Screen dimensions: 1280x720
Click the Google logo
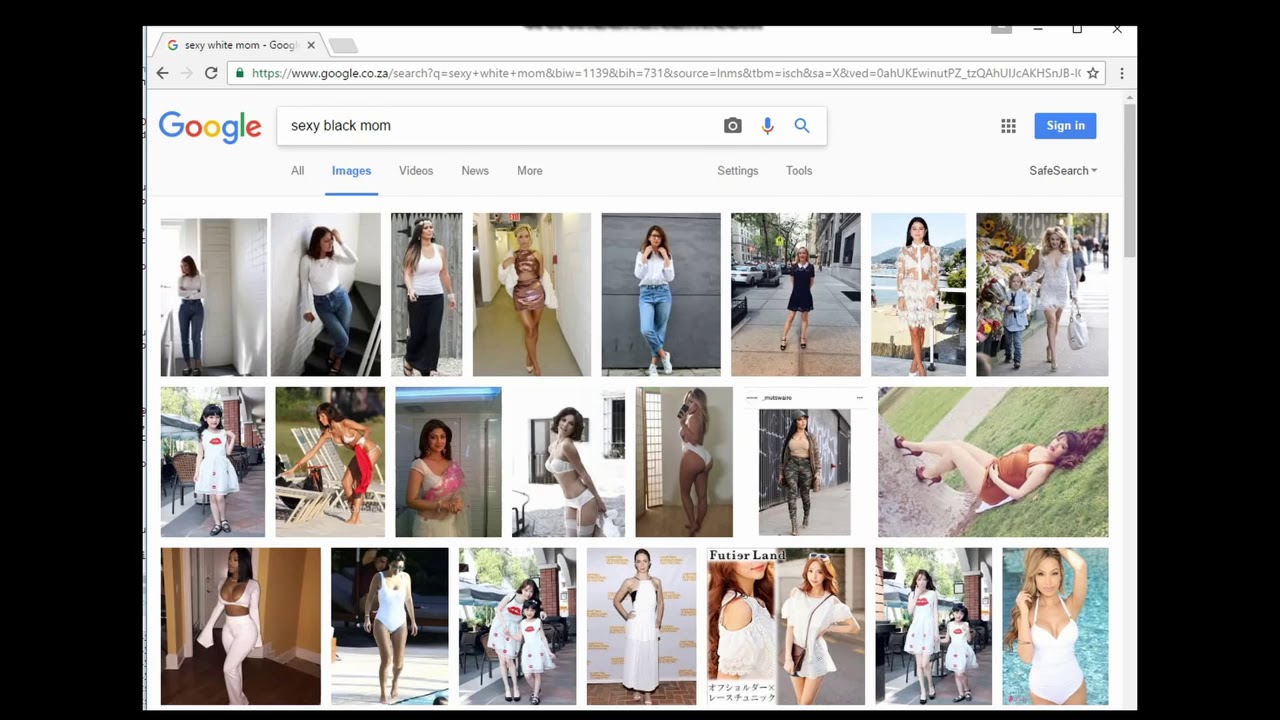[210, 127]
